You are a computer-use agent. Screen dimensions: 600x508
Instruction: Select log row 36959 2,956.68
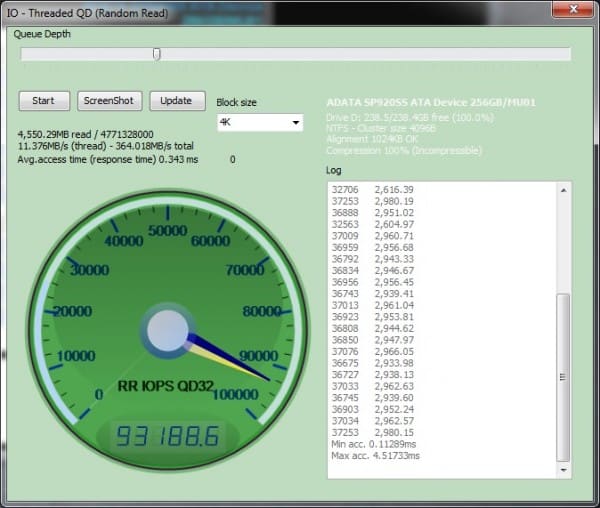(x=372, y=247)
